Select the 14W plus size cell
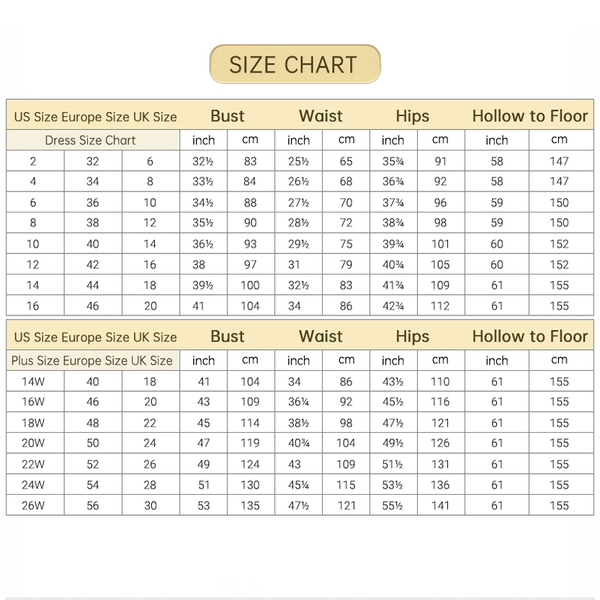600x600 pixels. (33, 382)
